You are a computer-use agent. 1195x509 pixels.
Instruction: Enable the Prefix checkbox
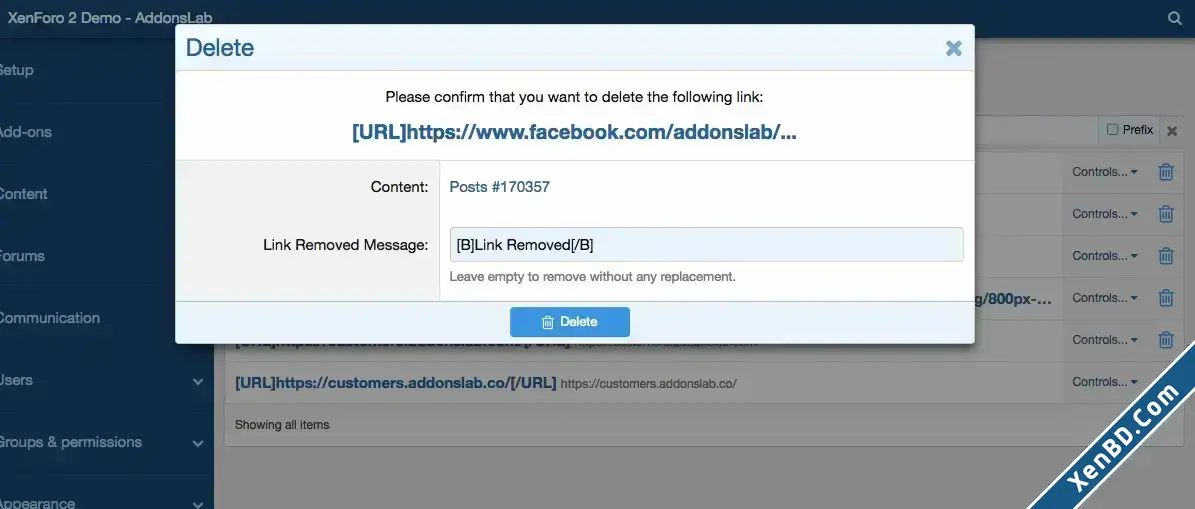coord(1112,130)
